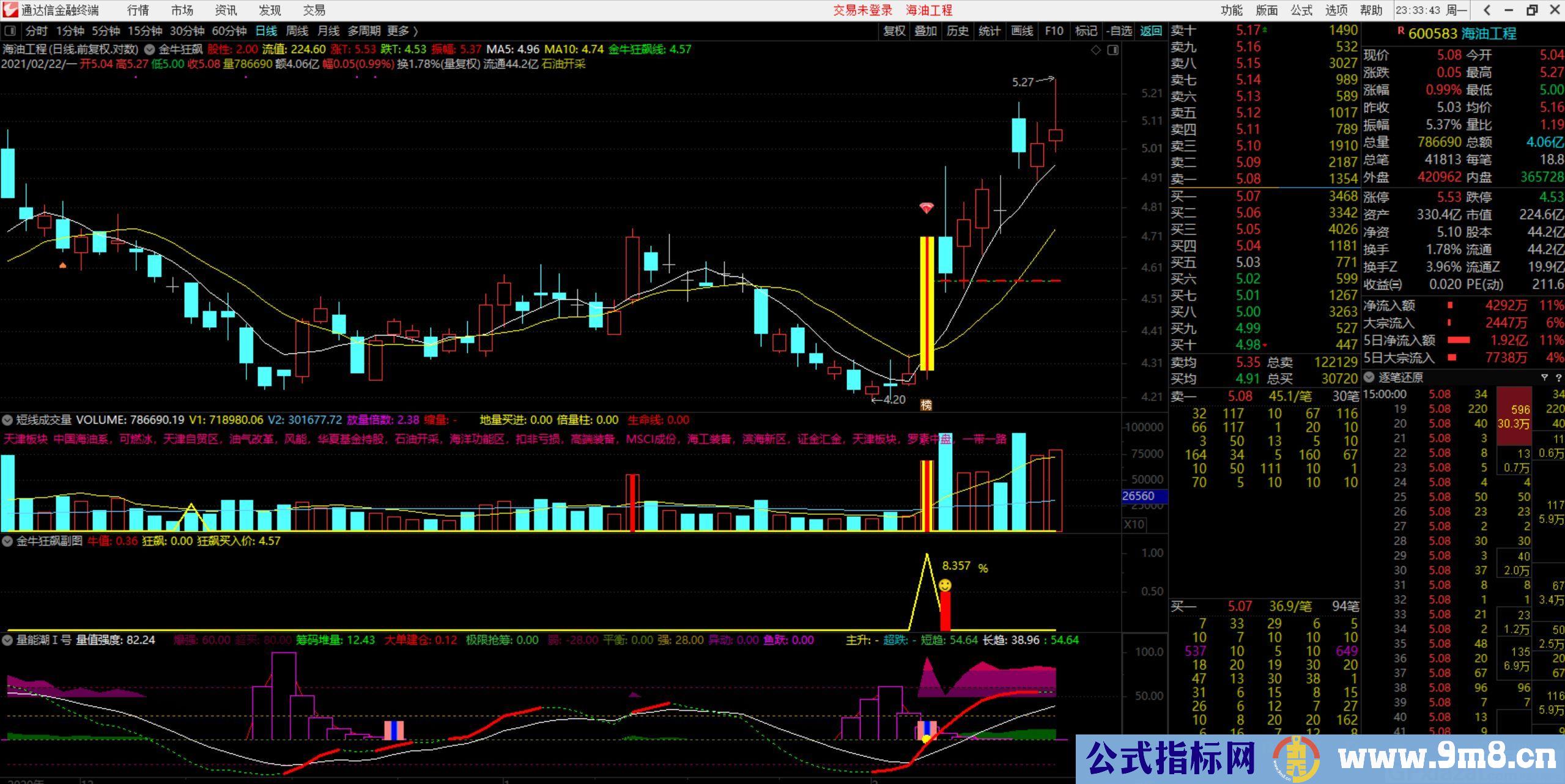Click the X10 volume scale label
The height and width of the screenshot is (784, 1565).
[1134, 524]
